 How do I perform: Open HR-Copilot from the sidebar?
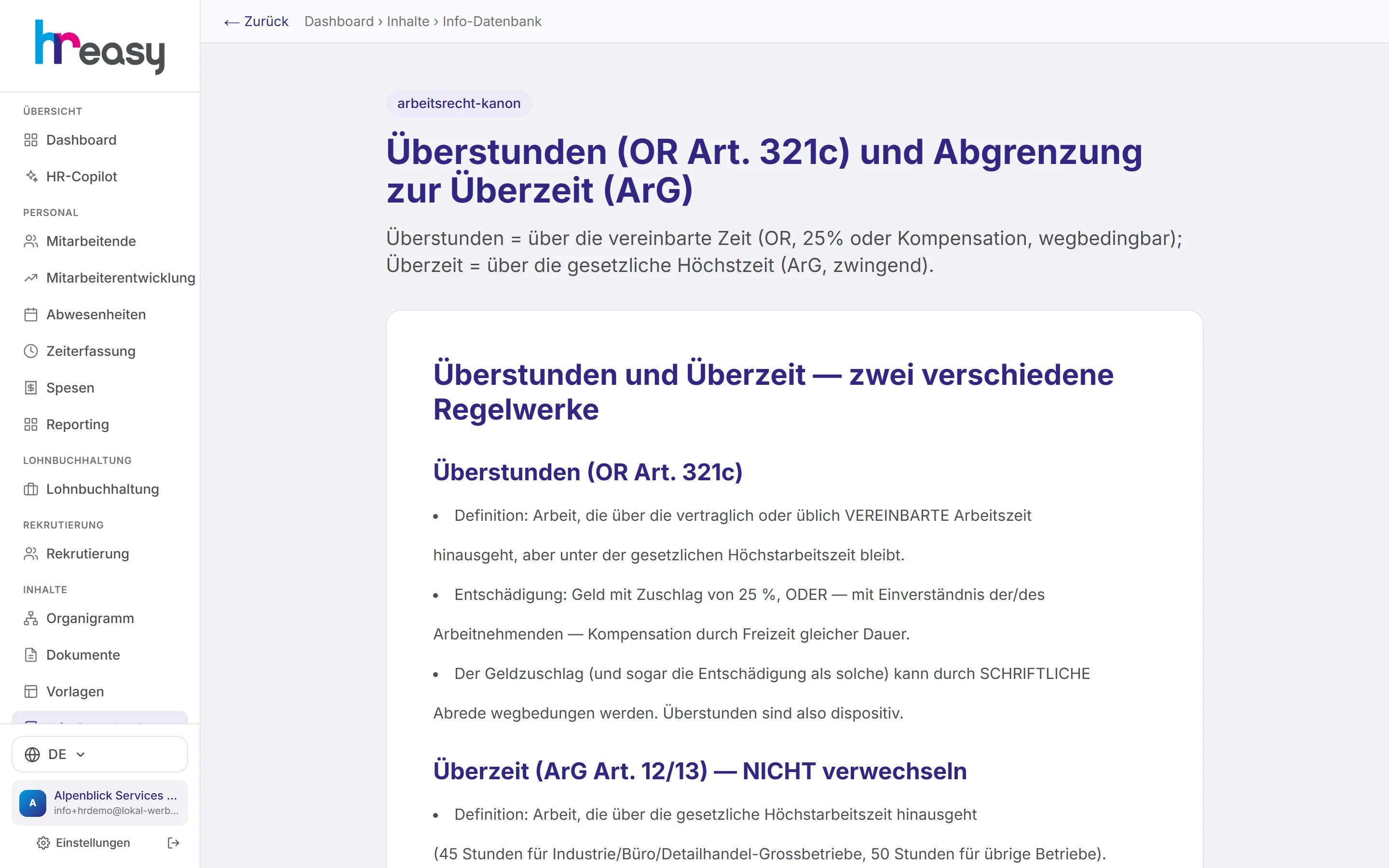pos(100,177)
